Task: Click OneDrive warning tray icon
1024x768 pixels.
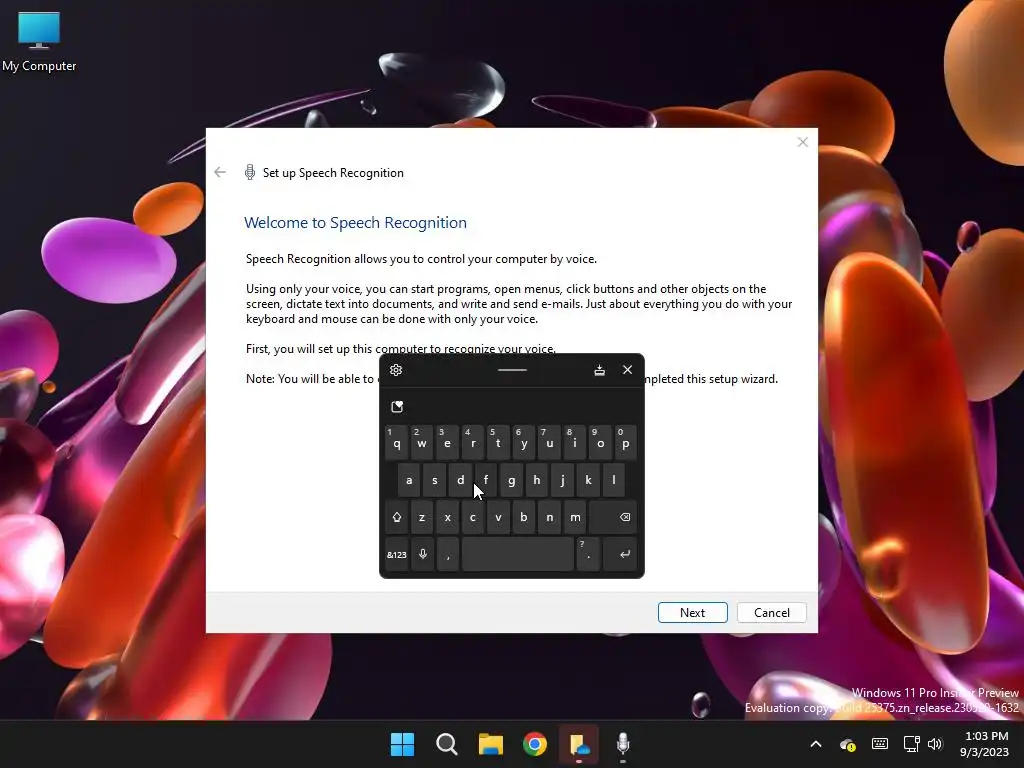Action: pos(848,744)
